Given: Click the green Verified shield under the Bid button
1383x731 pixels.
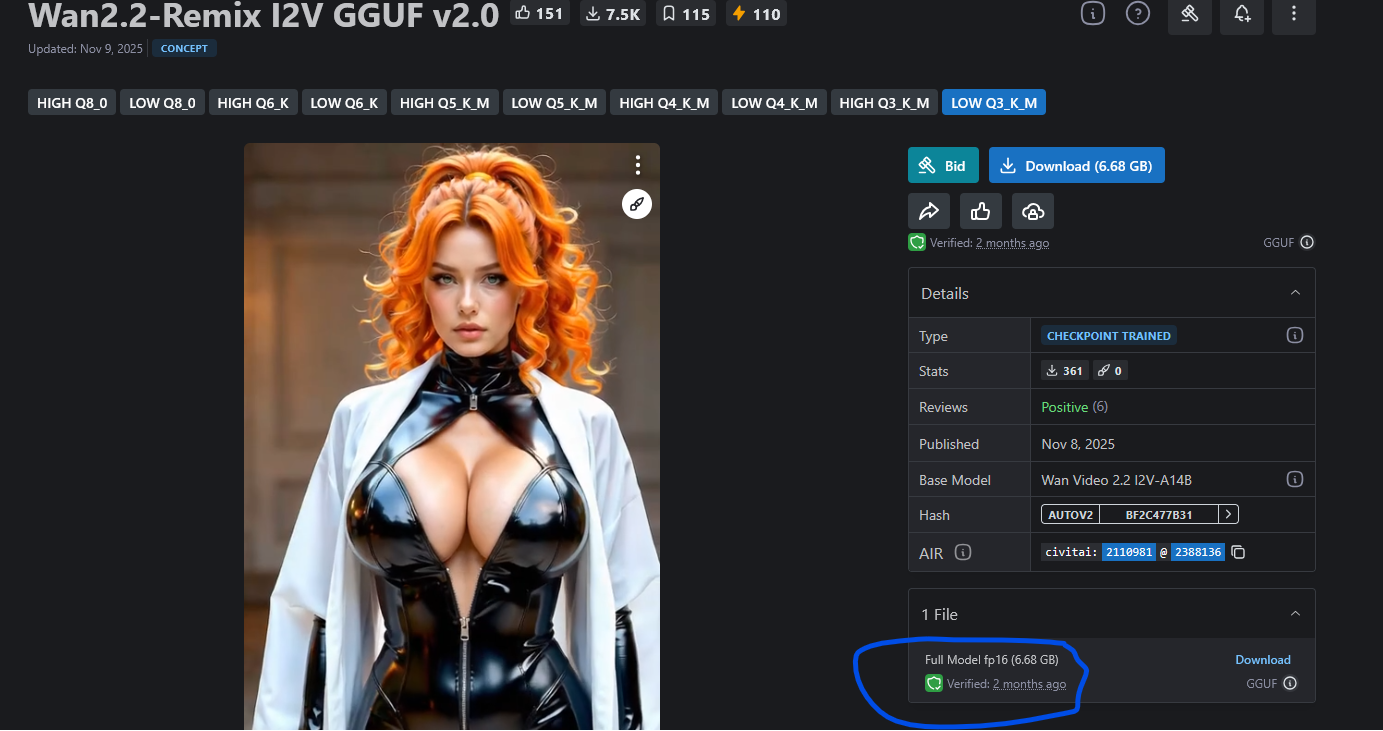Looking at the screenshot, I should 916,242.
